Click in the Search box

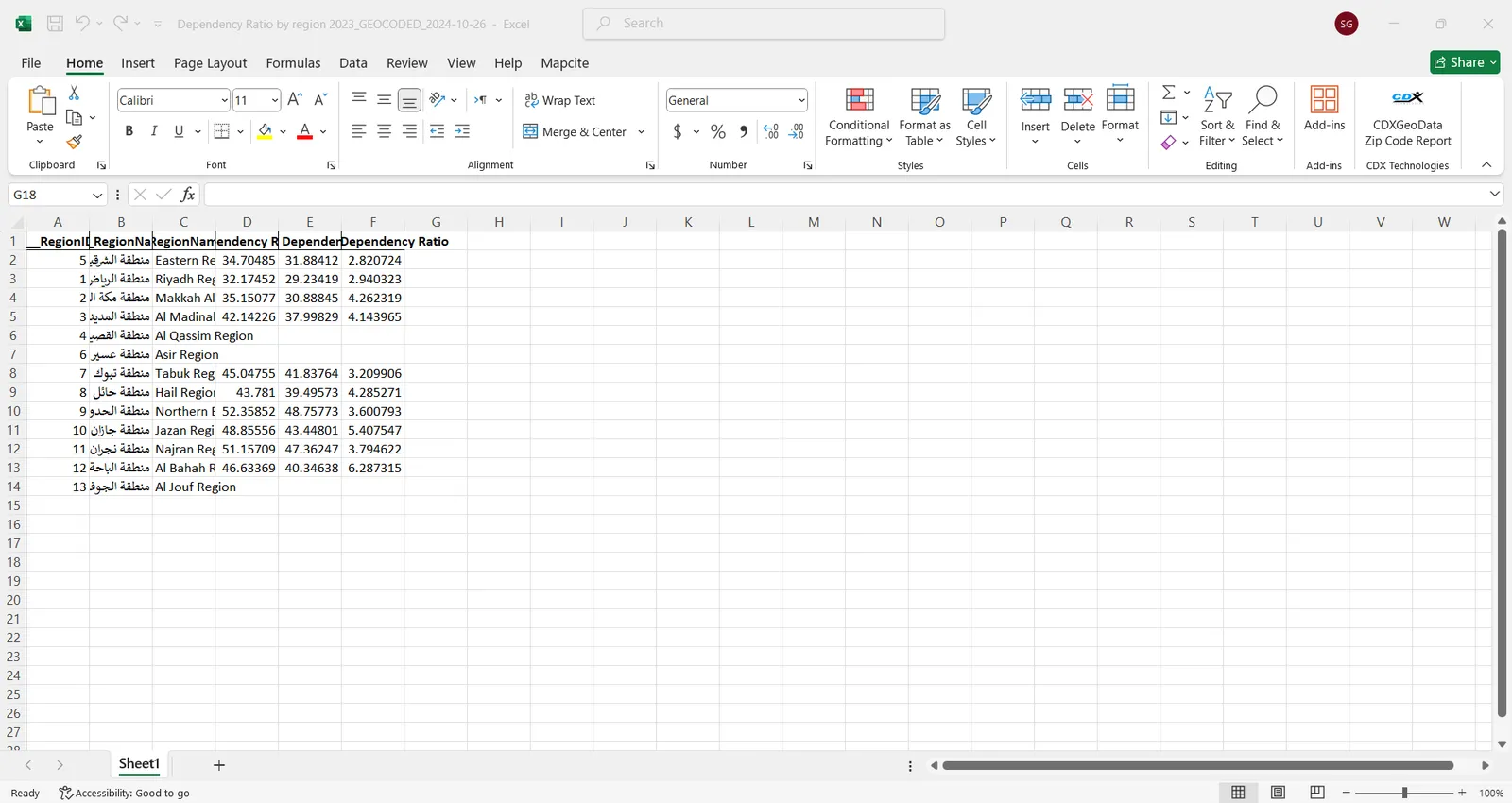764,24
